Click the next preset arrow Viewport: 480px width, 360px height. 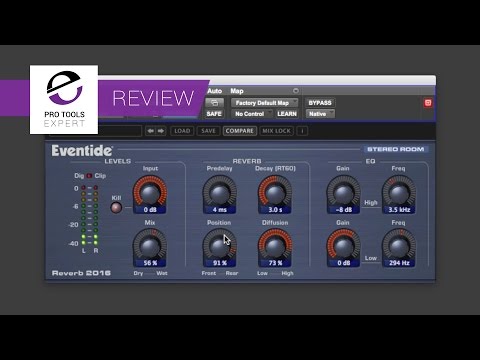click(161, 131)
